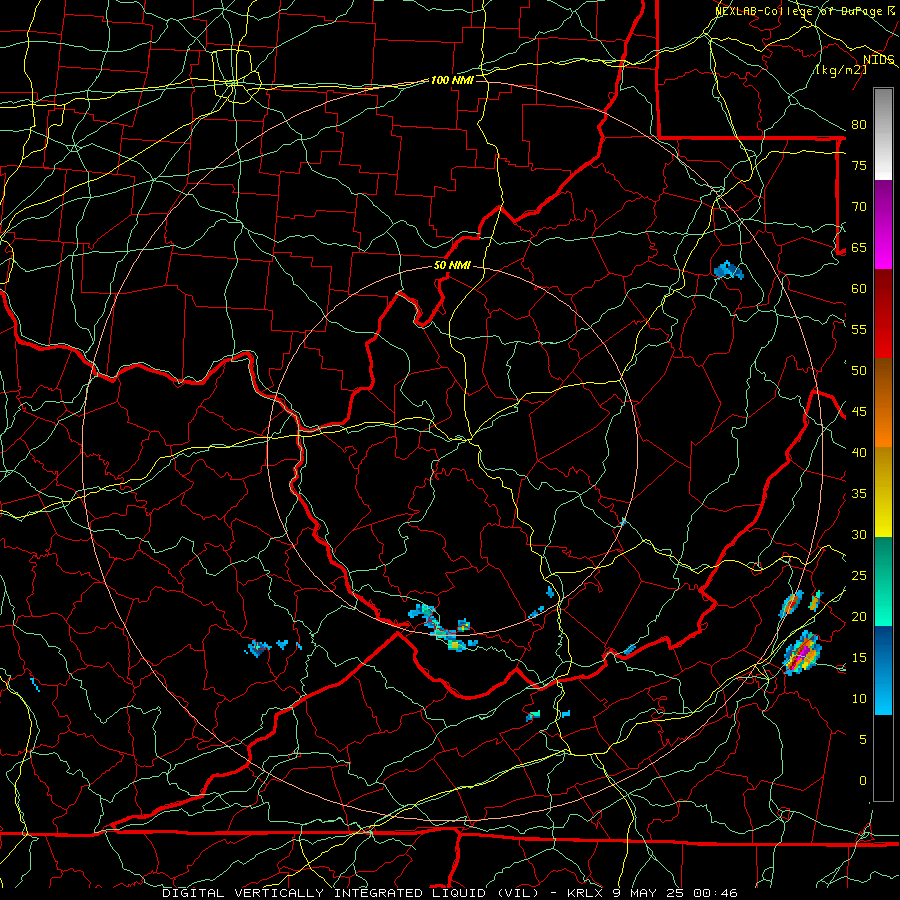Click the magenta band of the color bar
This screenshot has width=900, height=900.
(883, 225)
